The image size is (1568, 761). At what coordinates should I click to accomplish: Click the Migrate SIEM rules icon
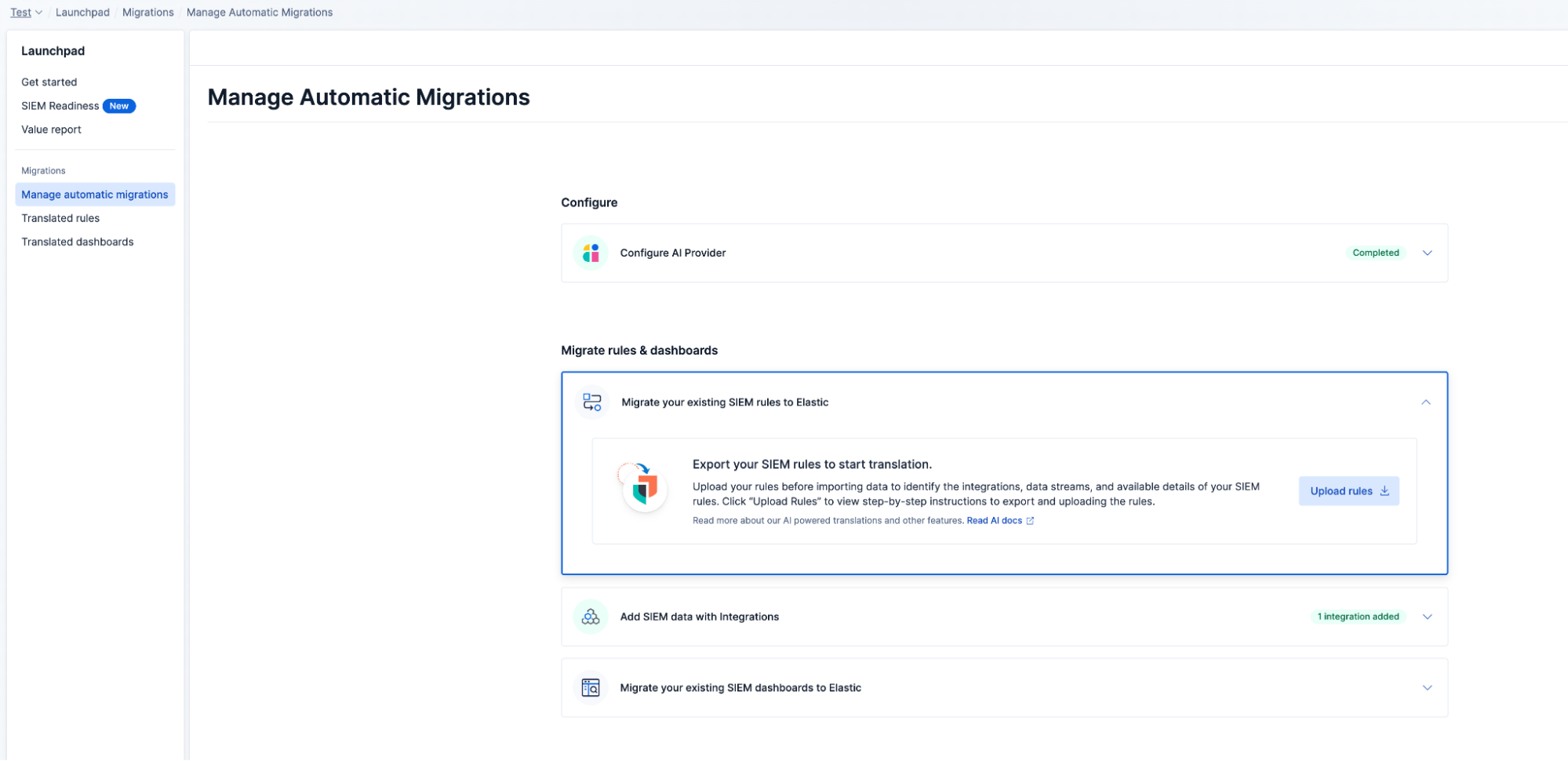pyautogui.click(x=592, y=402)
